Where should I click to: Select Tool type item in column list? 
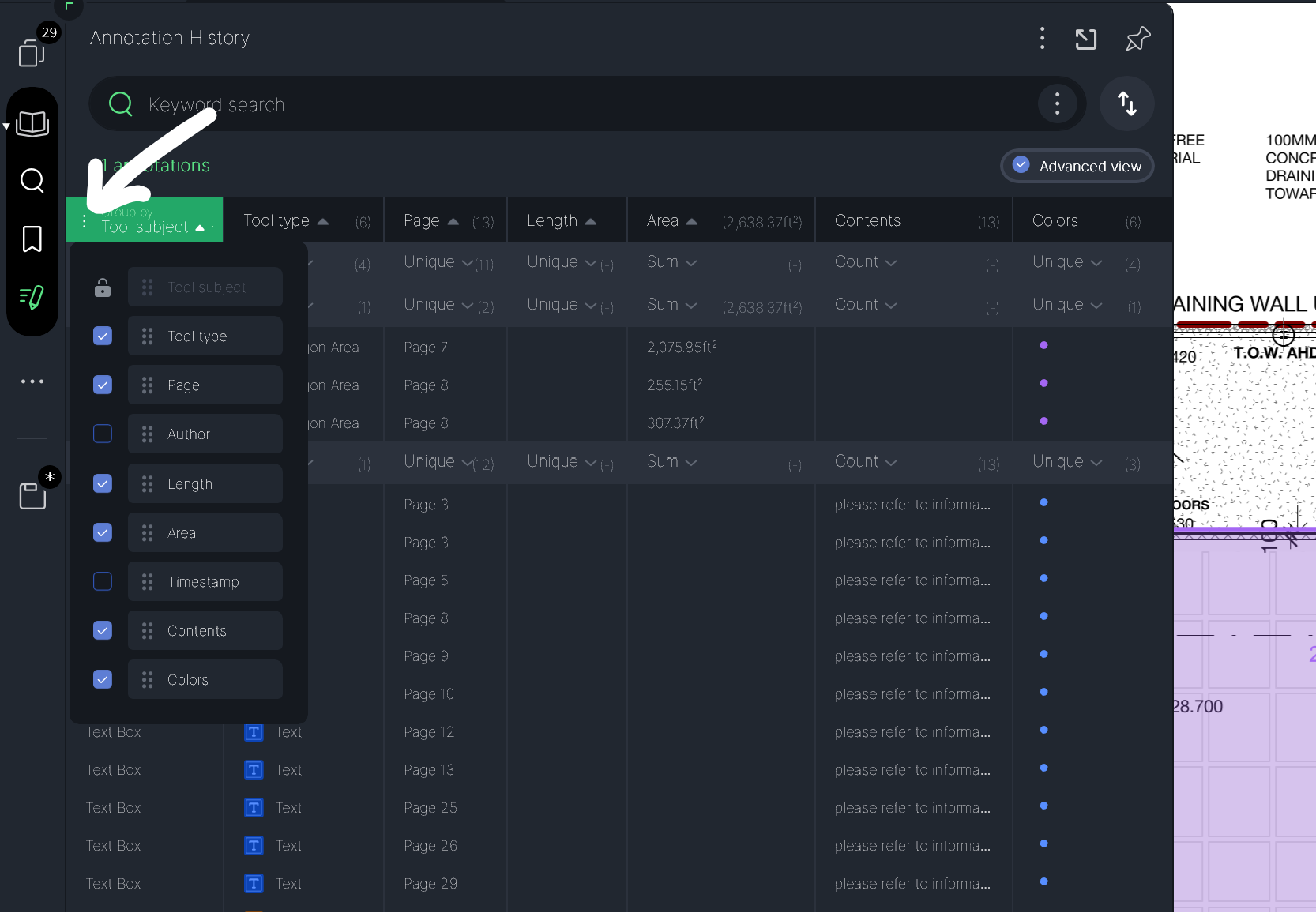tap(205, 336)
